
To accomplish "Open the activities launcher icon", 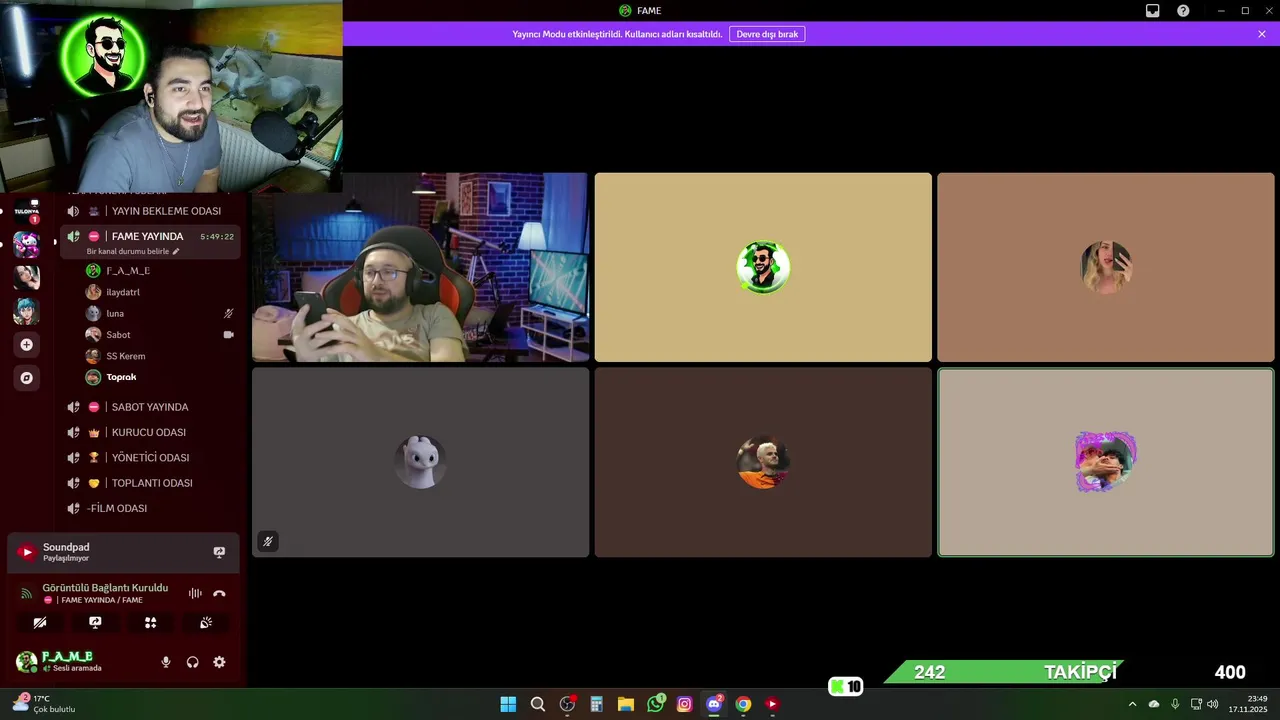I will 150,622.
